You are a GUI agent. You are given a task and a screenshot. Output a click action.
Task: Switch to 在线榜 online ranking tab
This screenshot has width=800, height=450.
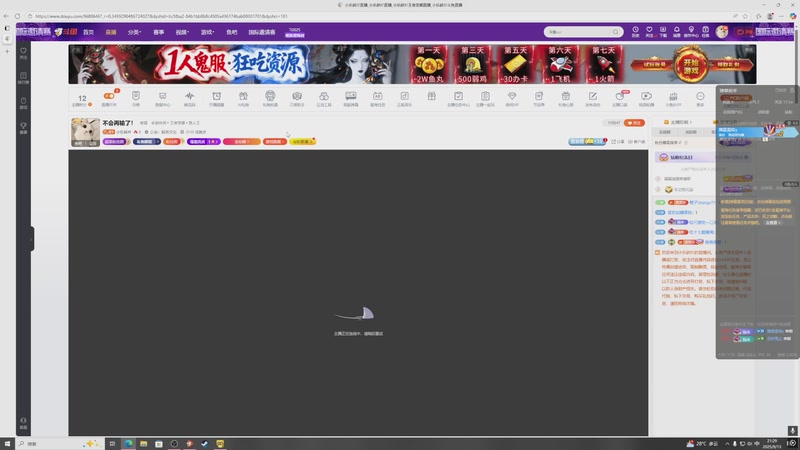tap(665, 132)
